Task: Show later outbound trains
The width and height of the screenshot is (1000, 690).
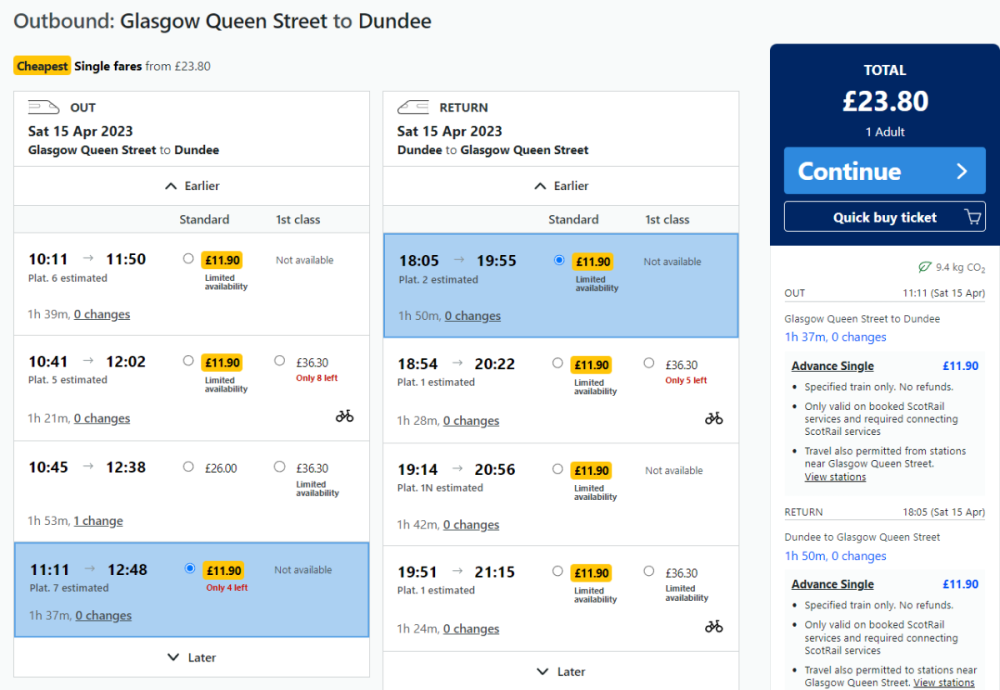Action: point(191,657)
